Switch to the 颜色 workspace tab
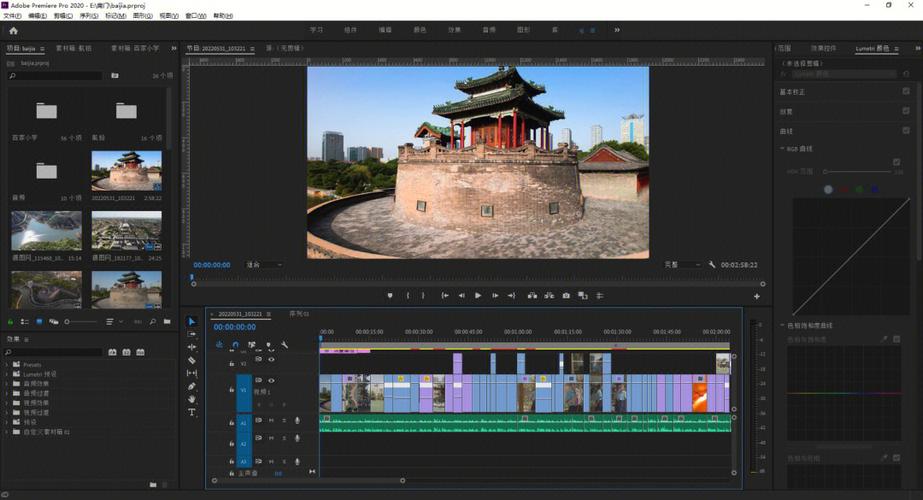Image resolution: width=923 pixels, height=500 pixels. tap(420, 30)
